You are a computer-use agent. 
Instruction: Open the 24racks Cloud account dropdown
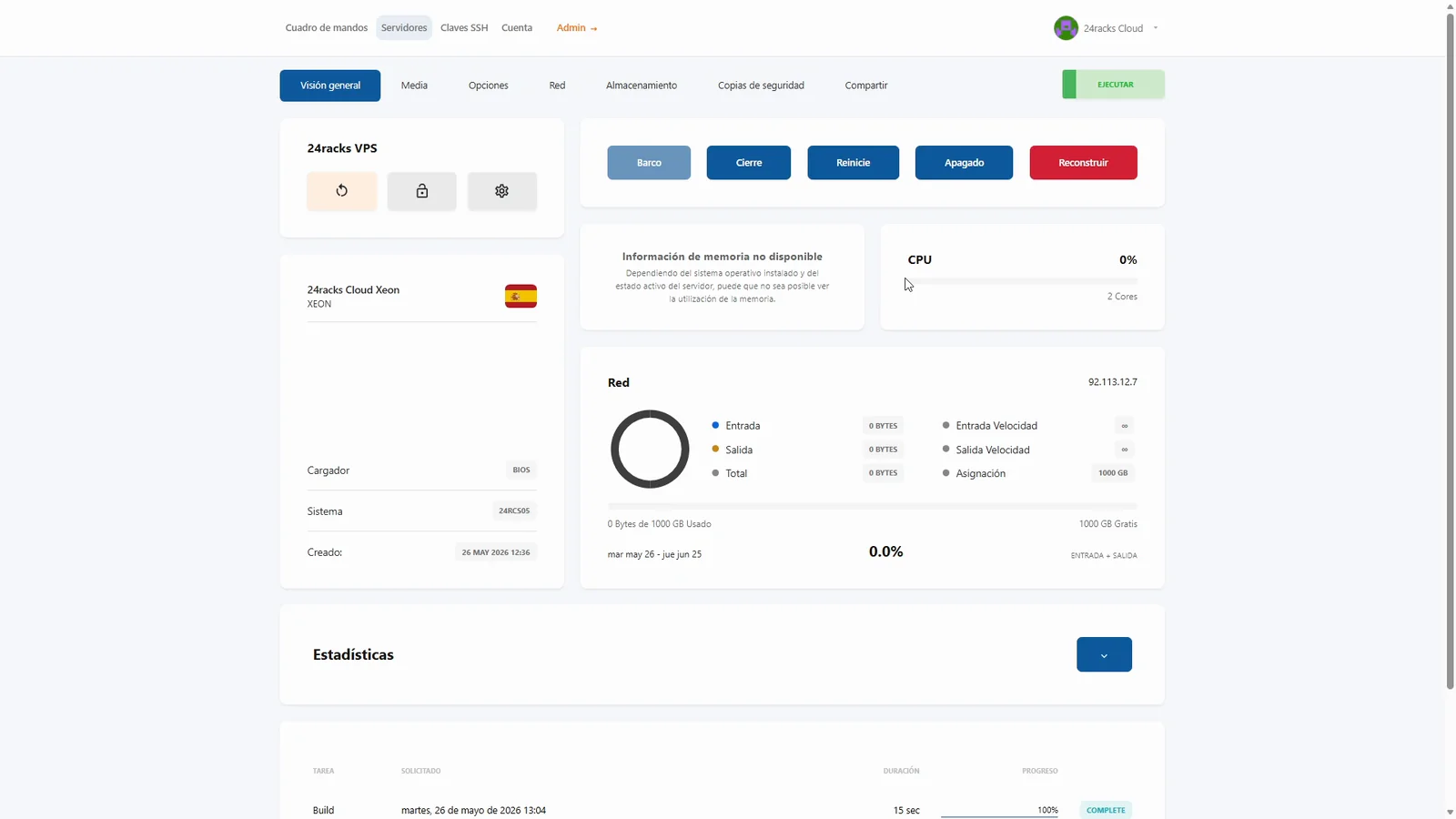[x=1107, y=28]
